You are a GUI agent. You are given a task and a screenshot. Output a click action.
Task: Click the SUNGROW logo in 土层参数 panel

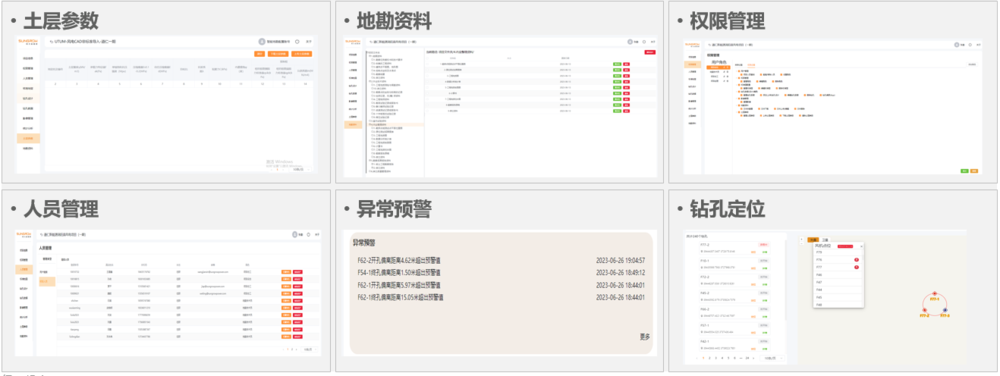point(27,41)
